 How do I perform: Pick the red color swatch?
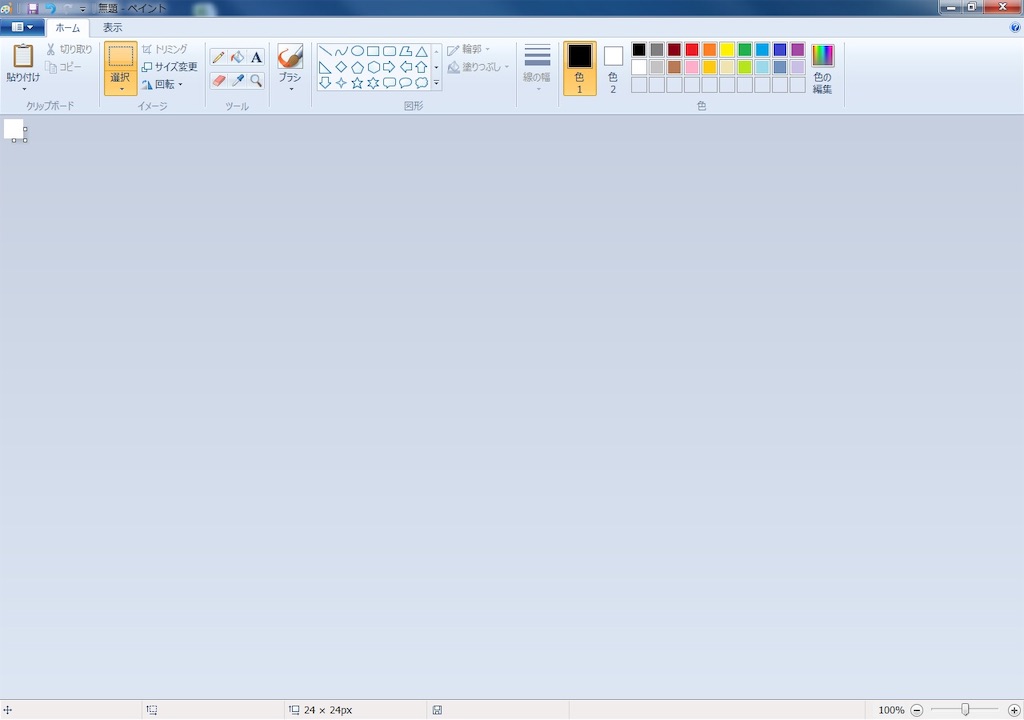pyautogui.click(x=692, y=50)
